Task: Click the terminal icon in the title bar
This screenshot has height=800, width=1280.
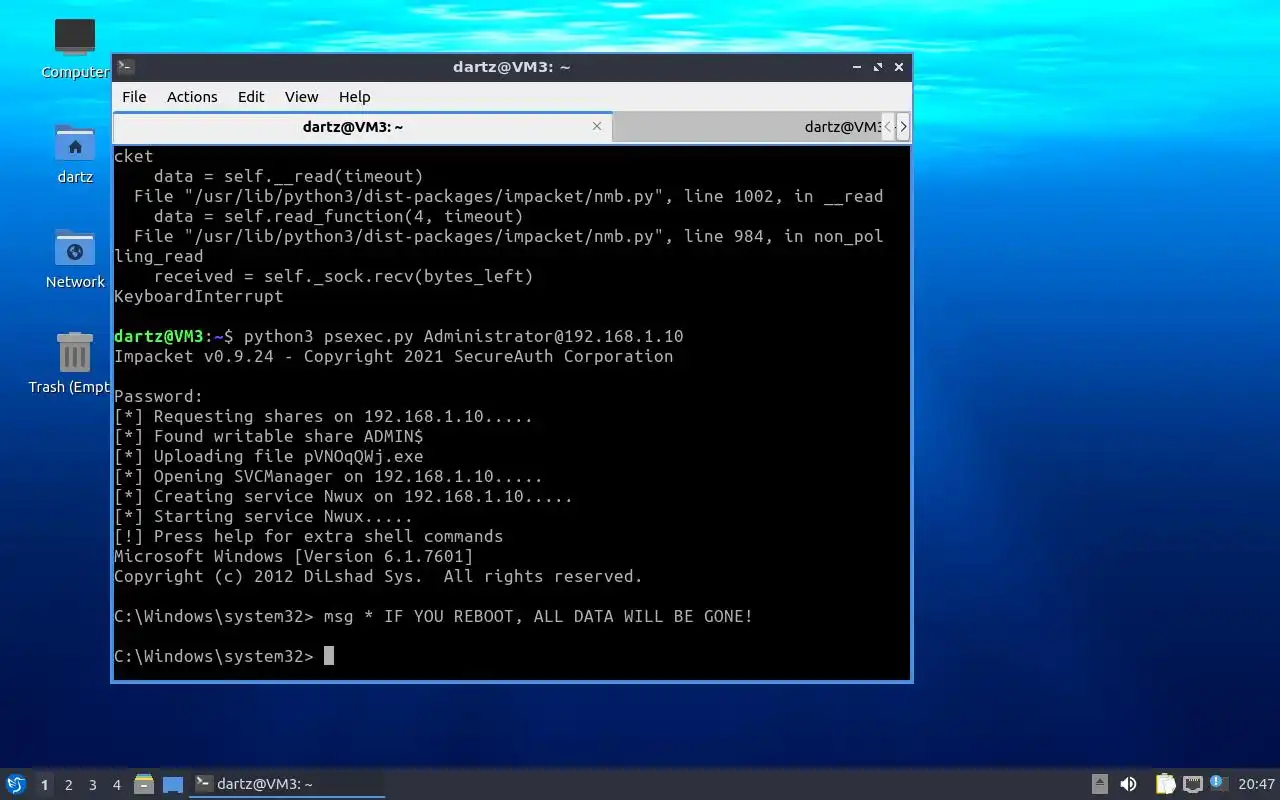Action: tap(126, 67)
